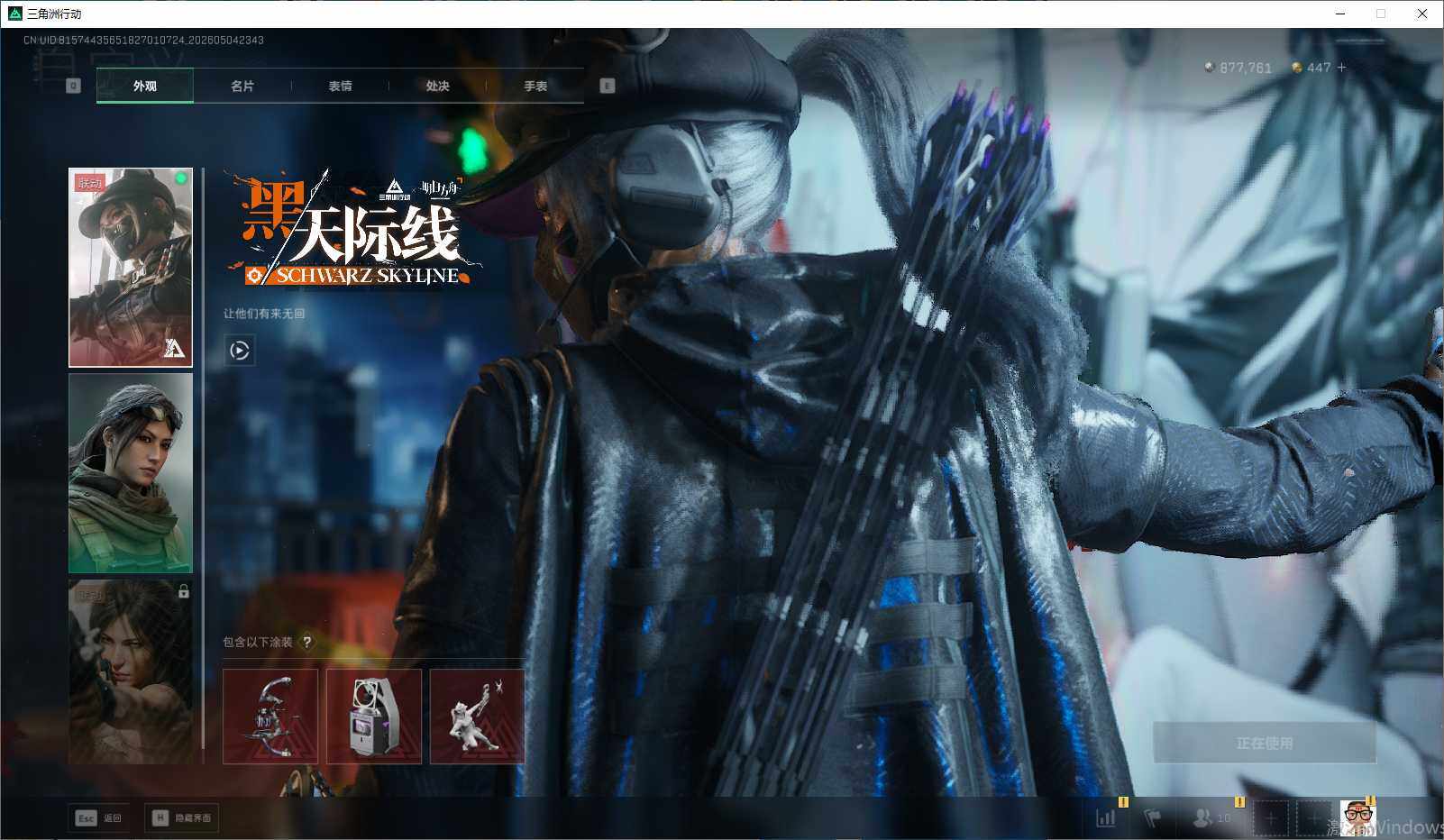Add teammate in first empty slot
Viewport: 1444px width, 840px height.
point(1271,818)
